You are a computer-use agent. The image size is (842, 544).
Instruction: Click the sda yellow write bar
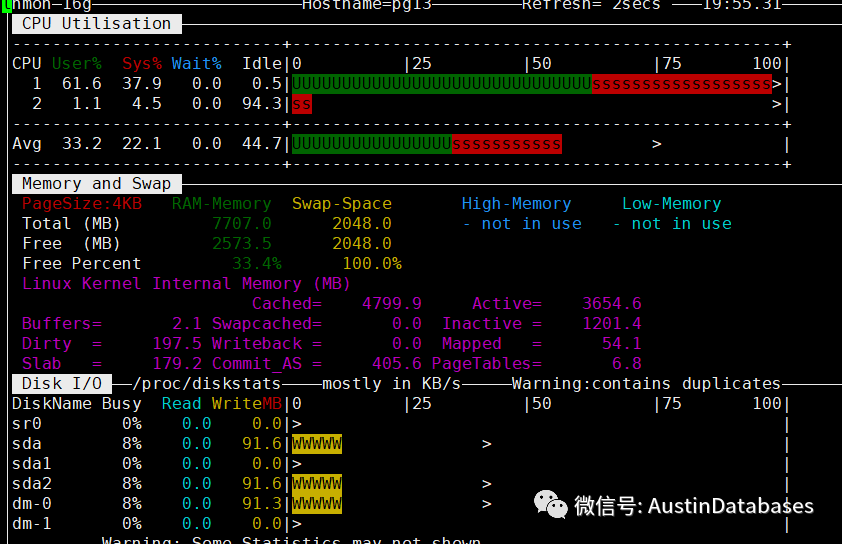317,444
